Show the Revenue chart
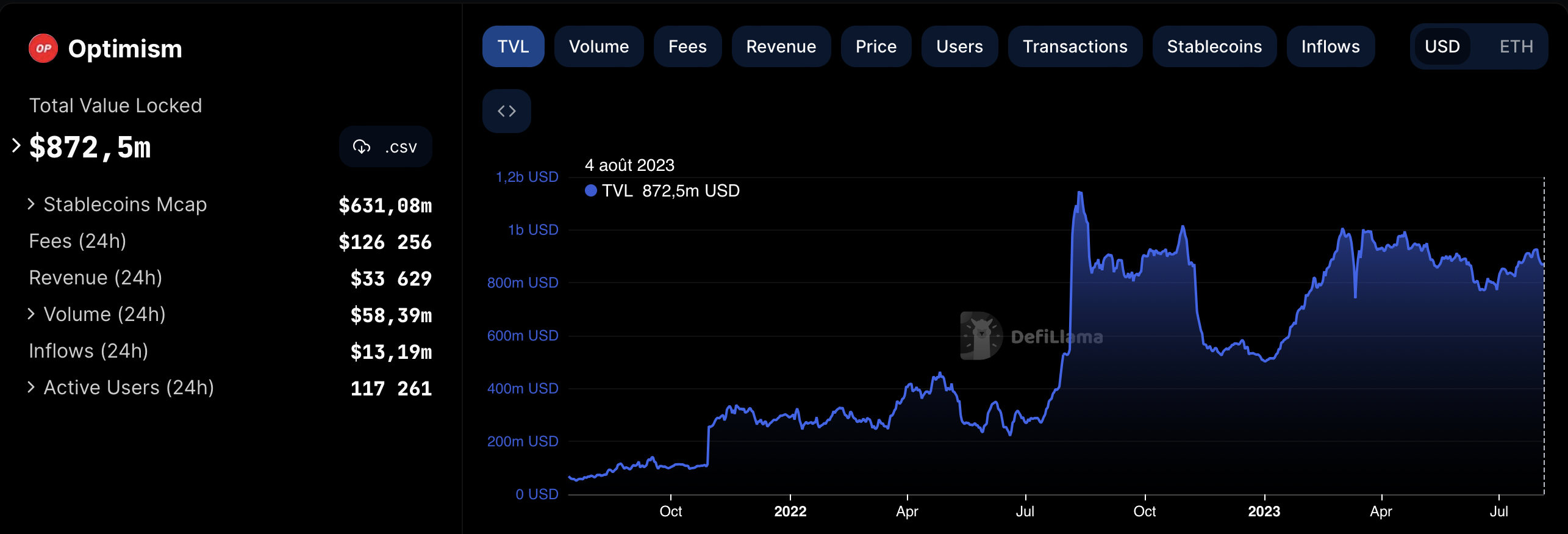 [781, 47]
